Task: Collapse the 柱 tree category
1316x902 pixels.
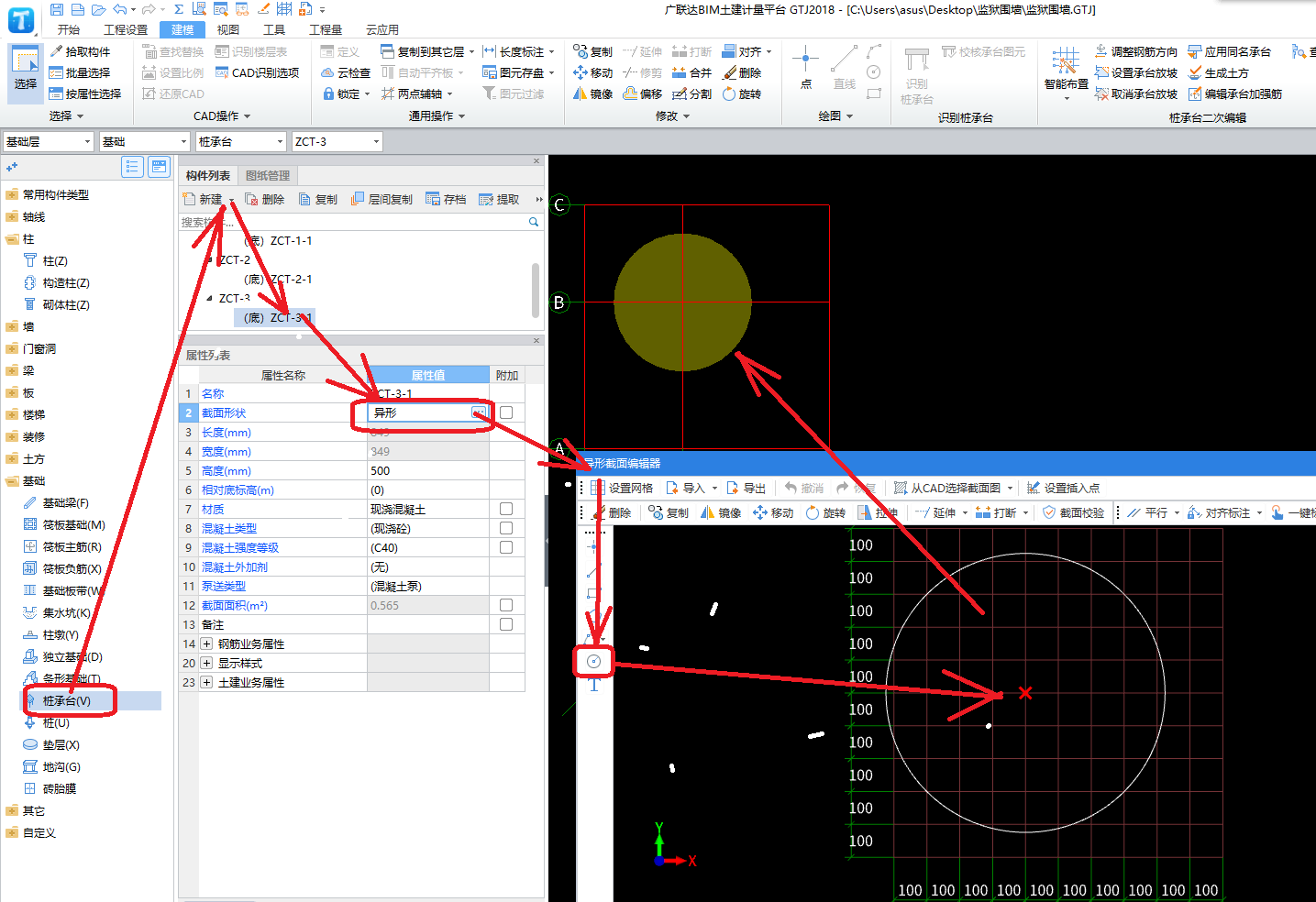Action: click(12, 238)
